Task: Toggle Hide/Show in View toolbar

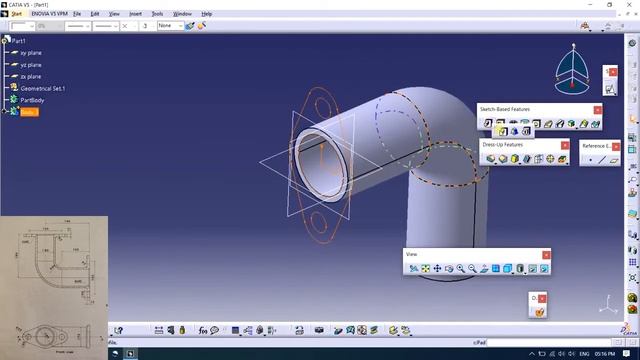Action: coord(532,269)
